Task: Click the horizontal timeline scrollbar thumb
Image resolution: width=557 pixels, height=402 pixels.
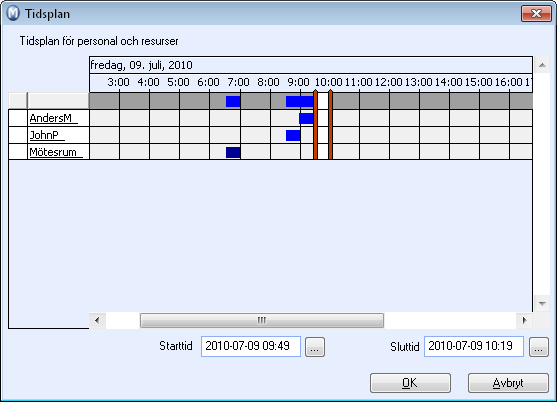Action: point(262,320)
